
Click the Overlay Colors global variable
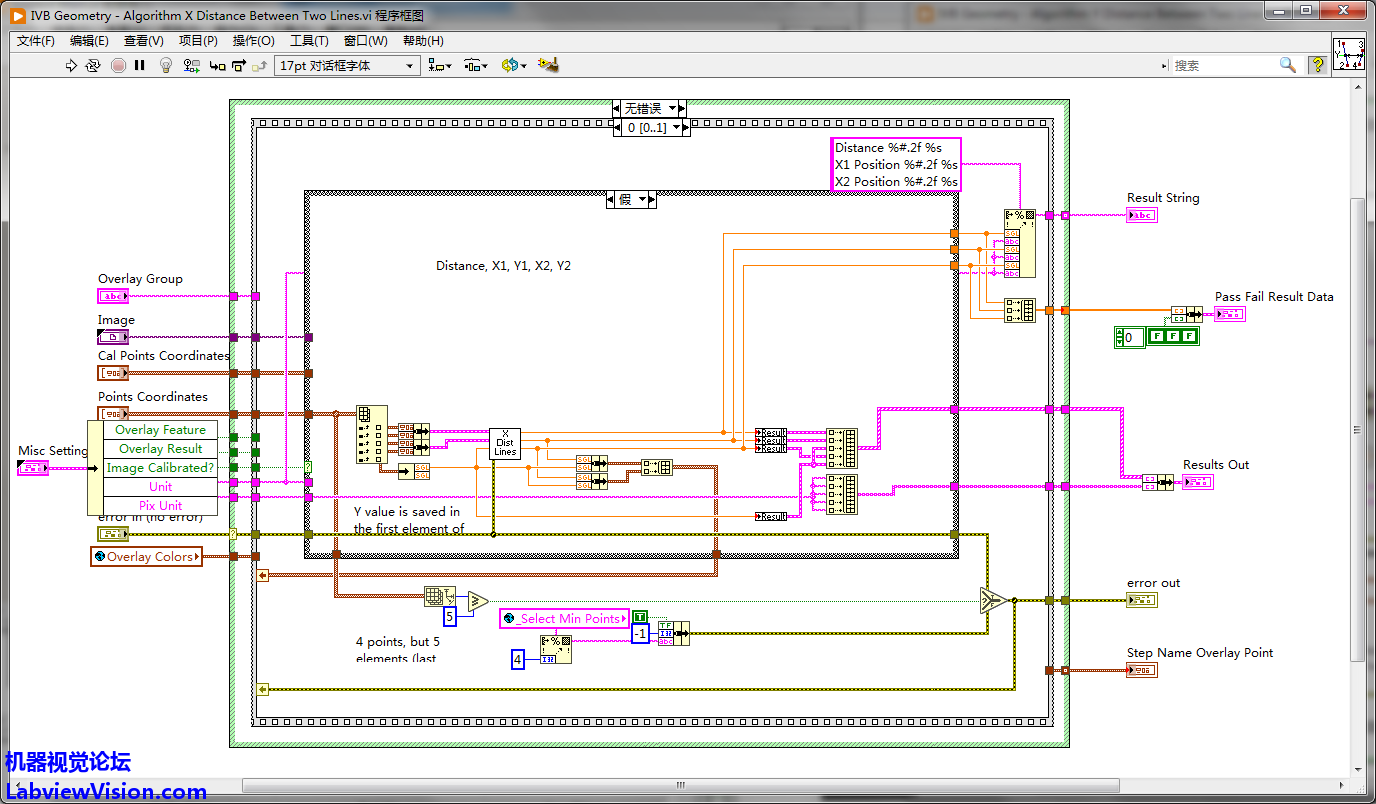[147, 557]
